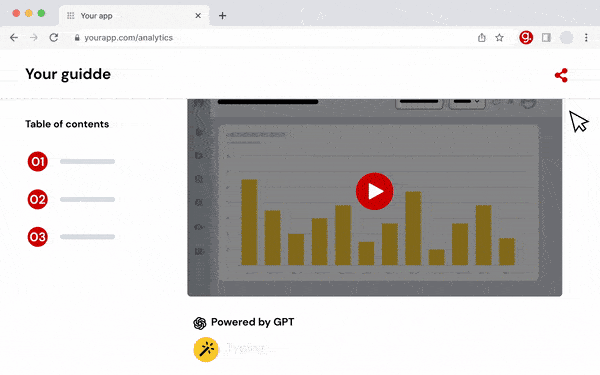Viewport: 600px width, 375px height.
Task: Click the profile avatar circle
Action: [x=566, y=38]
